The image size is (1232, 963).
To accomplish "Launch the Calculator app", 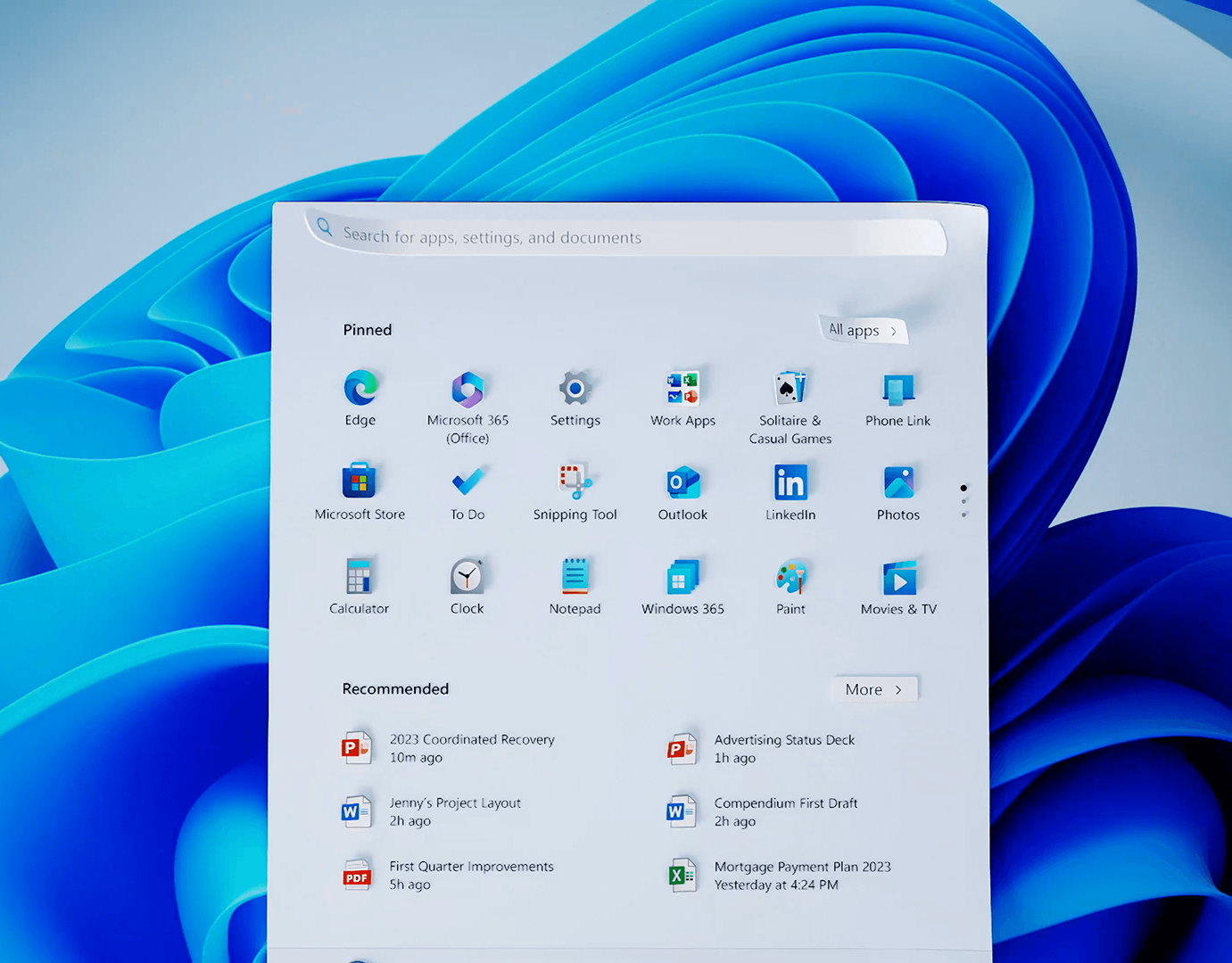I will click(359, 576).
